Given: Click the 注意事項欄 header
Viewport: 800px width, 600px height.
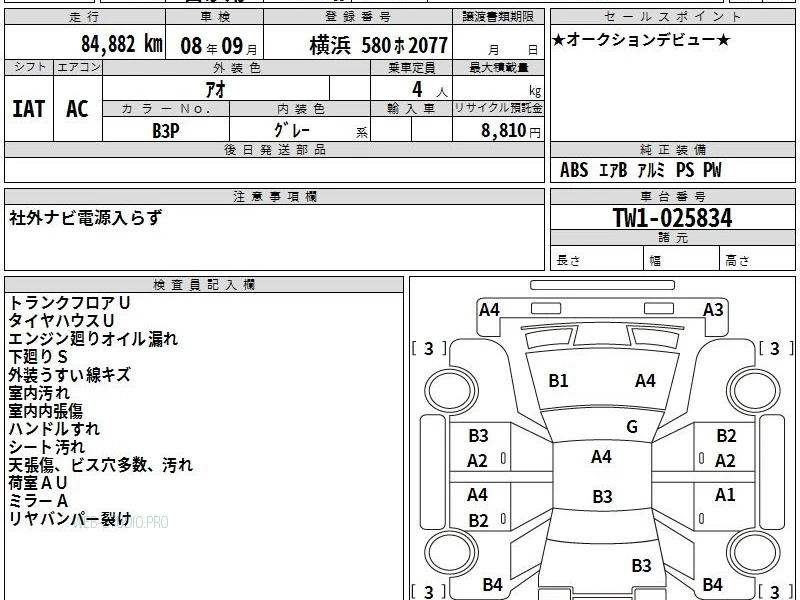Looking at the screenshot, I should [x=274, y=196].
